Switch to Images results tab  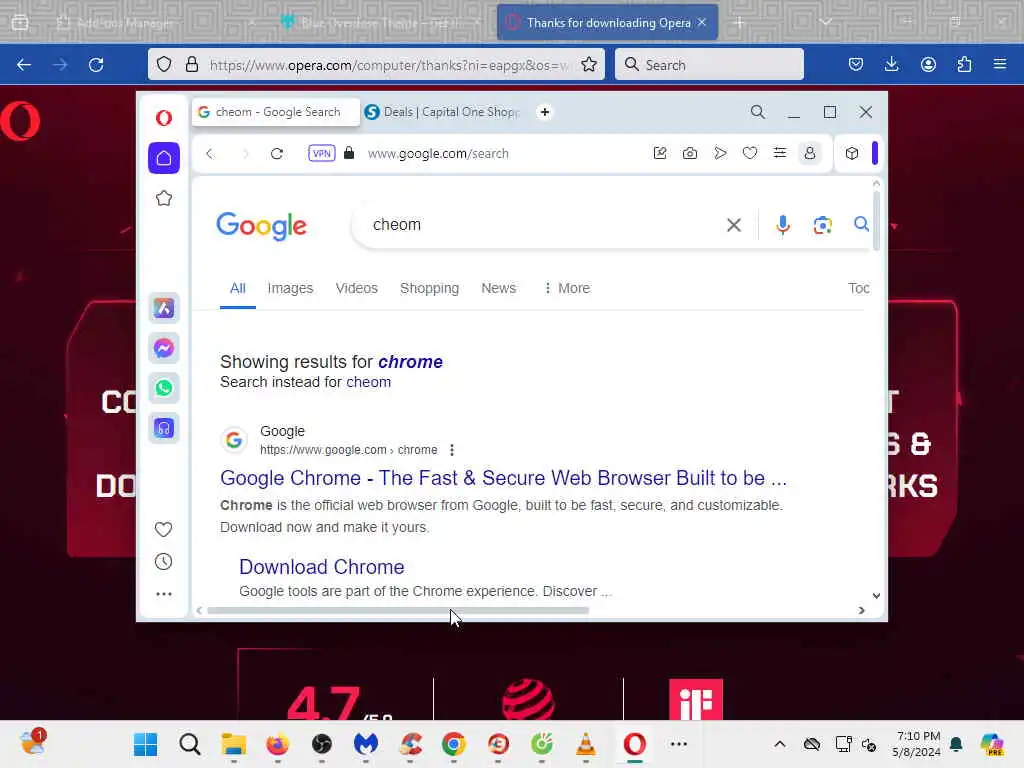point(290,289)
